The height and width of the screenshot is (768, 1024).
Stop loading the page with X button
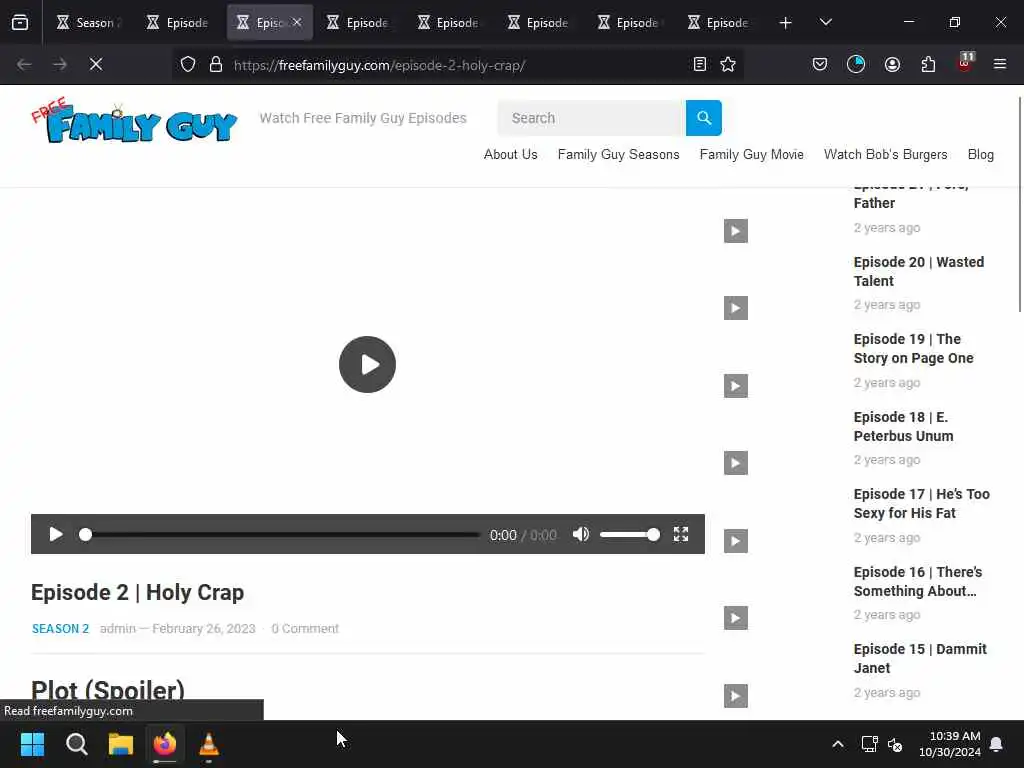[x=96, y=64]
